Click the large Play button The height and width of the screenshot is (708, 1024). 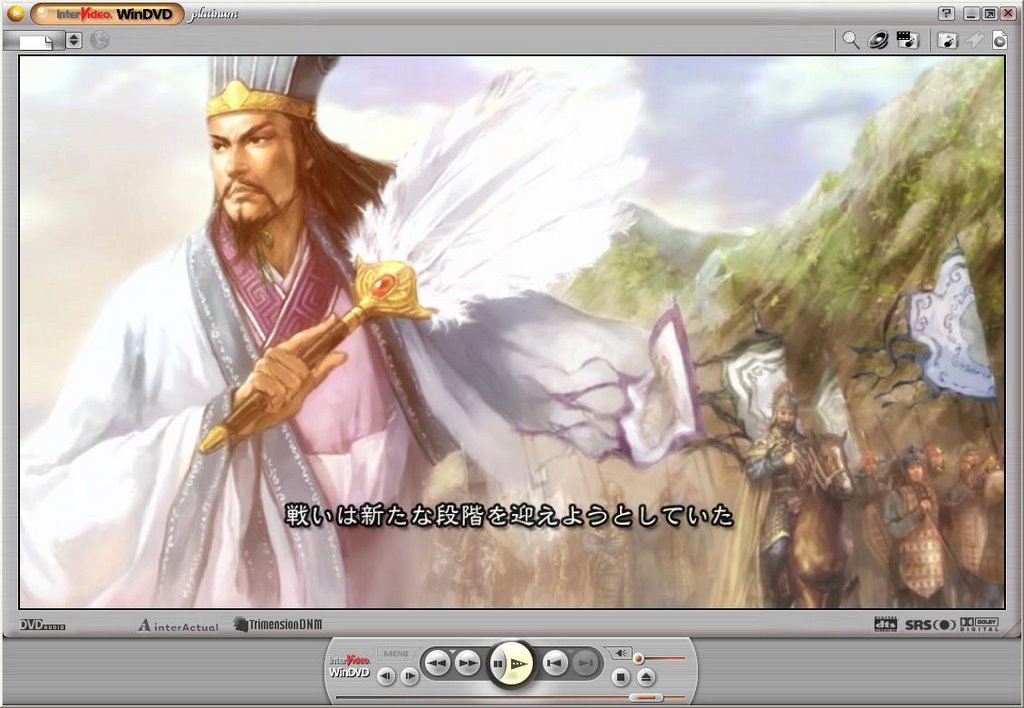[519, 664]
